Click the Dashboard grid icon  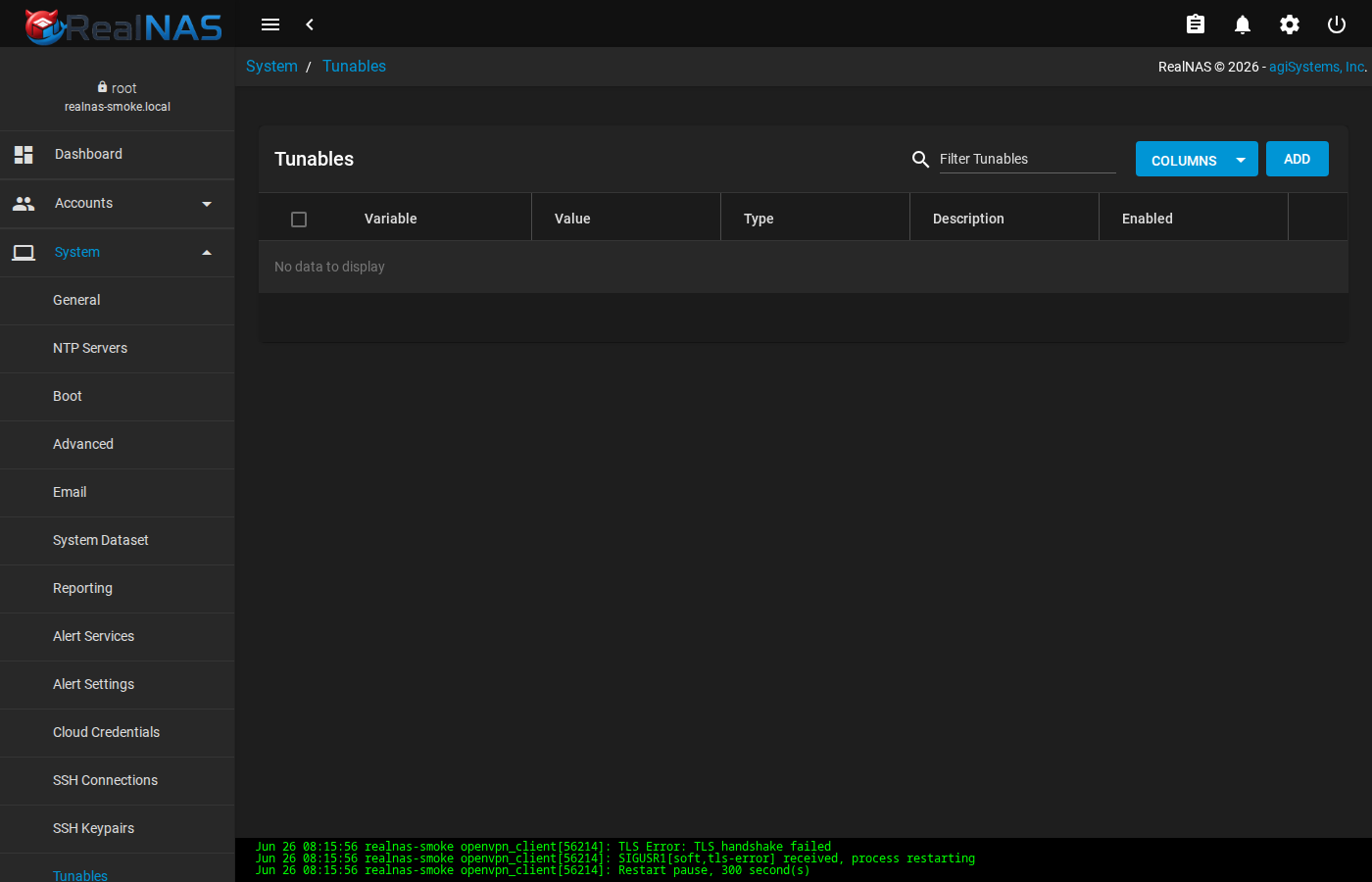24,154
